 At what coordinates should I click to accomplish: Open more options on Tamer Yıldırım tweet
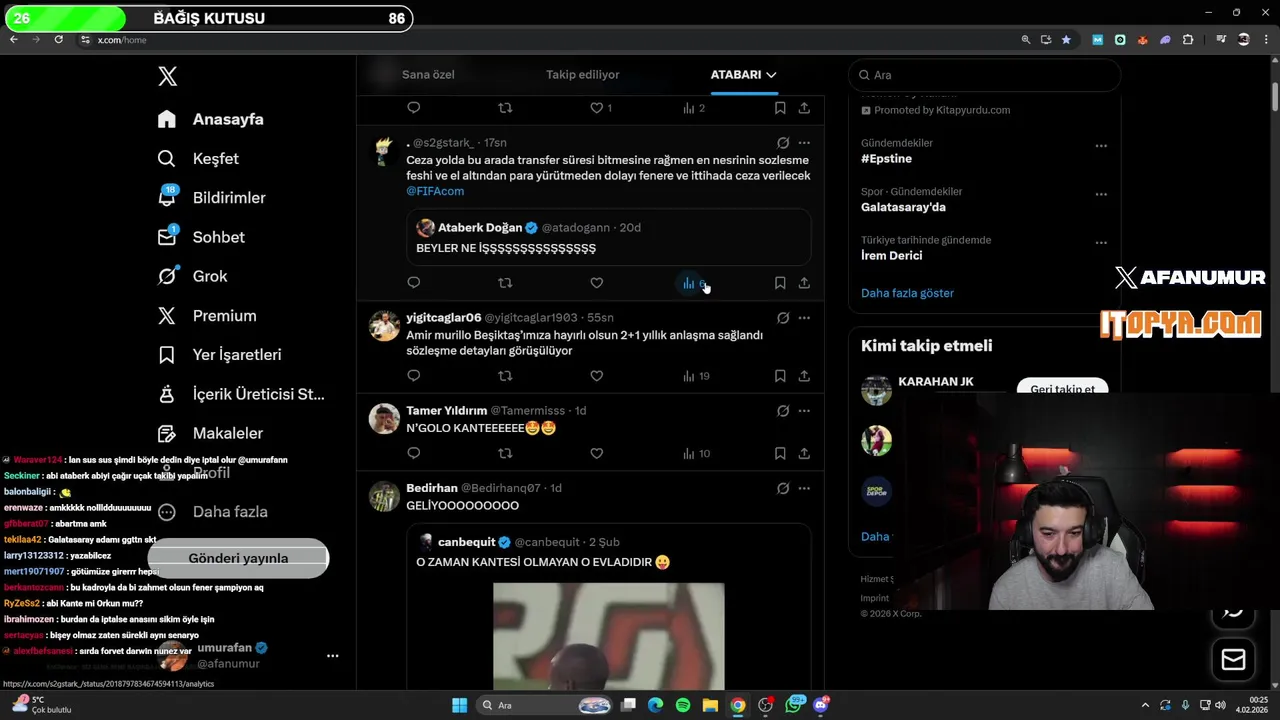(804, 411)
